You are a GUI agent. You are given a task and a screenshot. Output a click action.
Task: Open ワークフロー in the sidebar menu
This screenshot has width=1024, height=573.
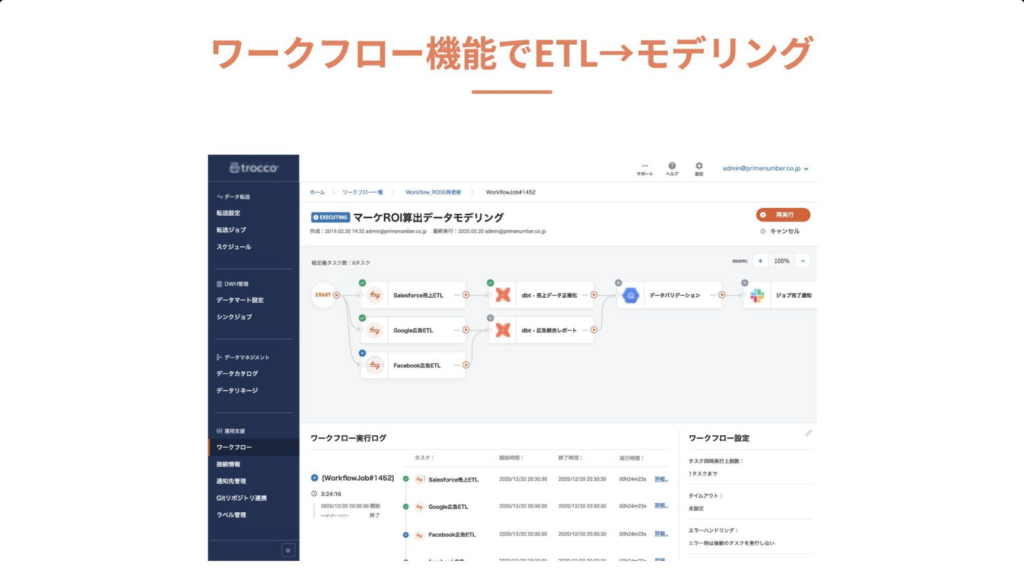pos(235,447)
